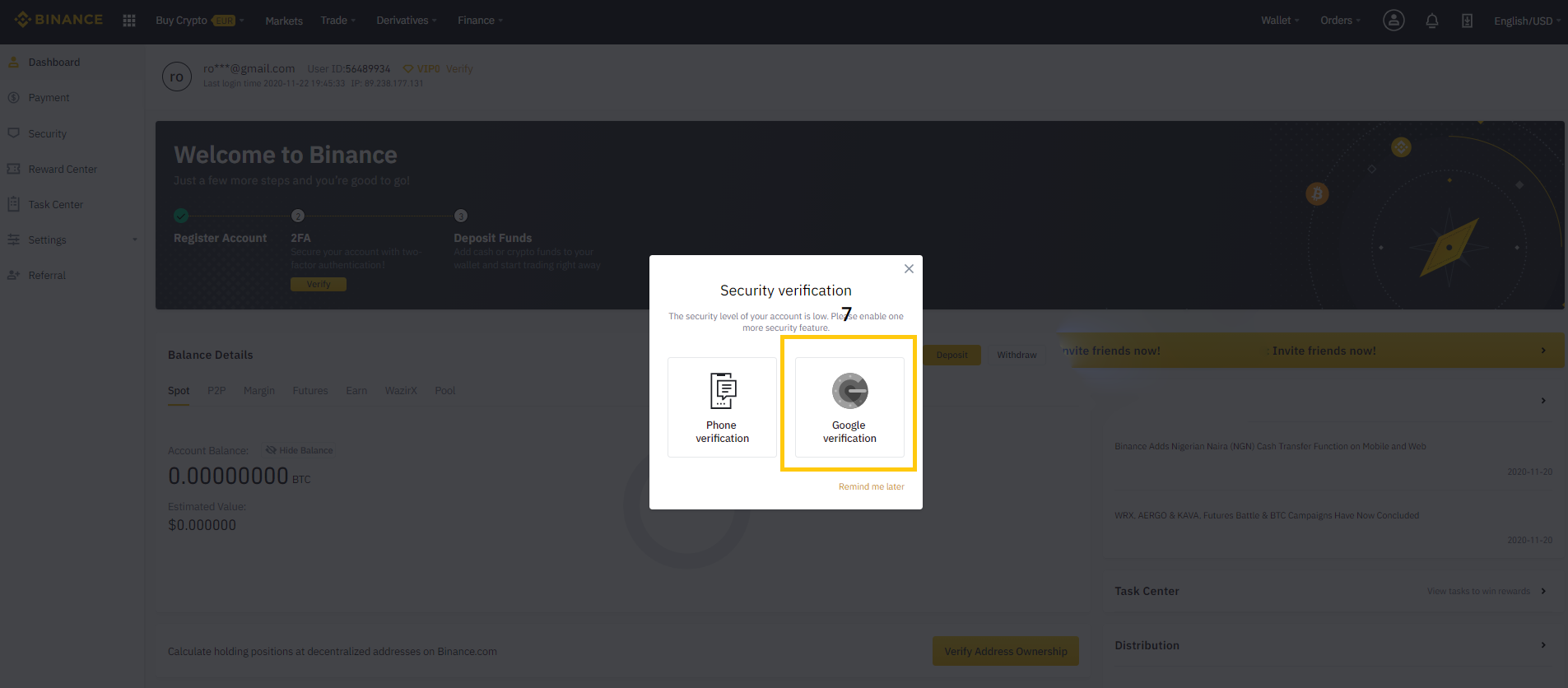
Task: Open Nigerian Naira cash transfer announcement
Action: point(1270,447)
